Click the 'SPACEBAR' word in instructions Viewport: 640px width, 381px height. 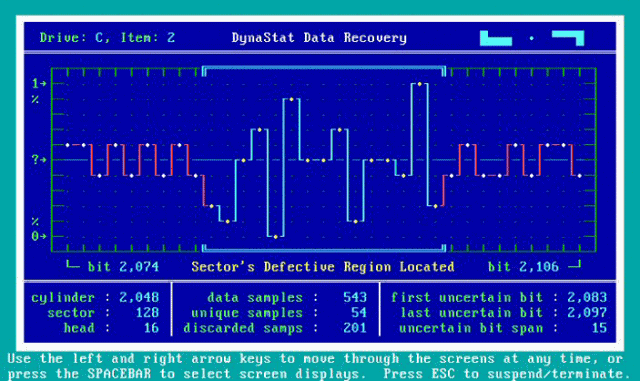[x=119, y=374]
